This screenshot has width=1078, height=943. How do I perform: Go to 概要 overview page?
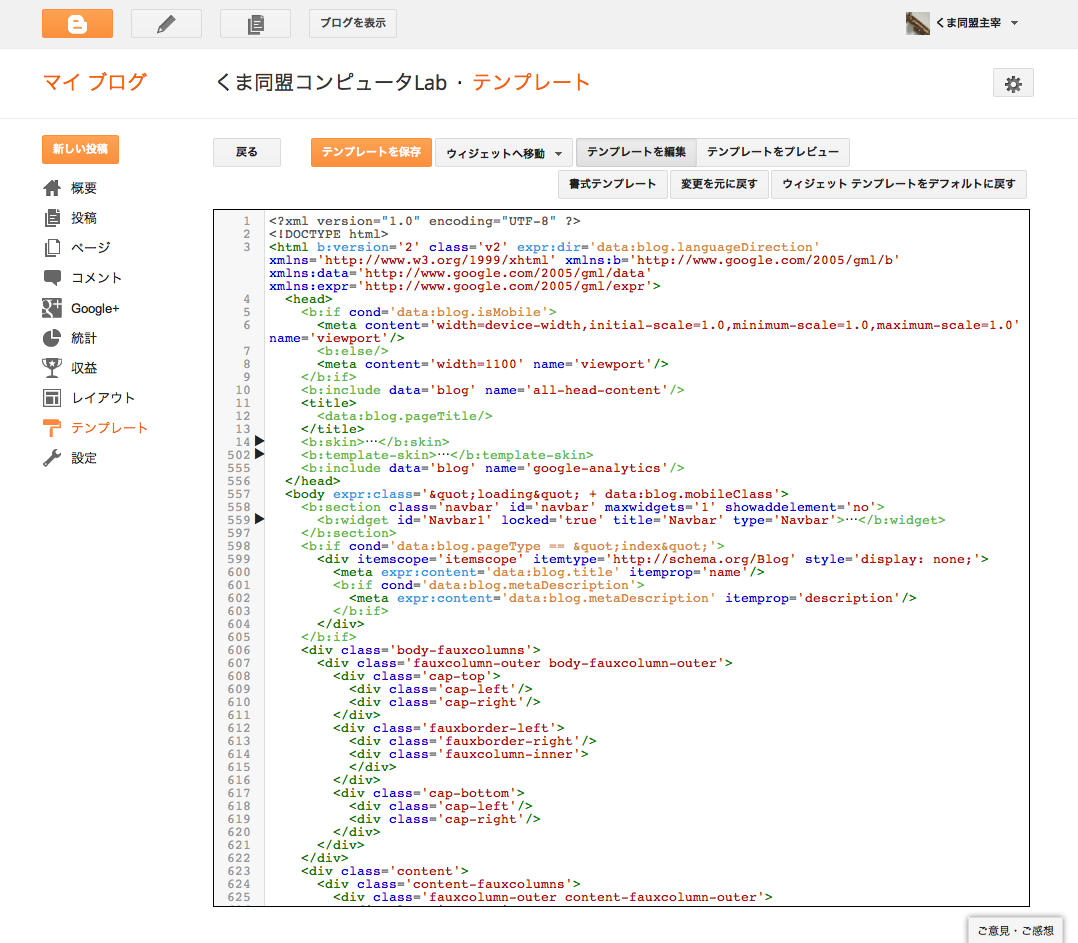point(84,188)
